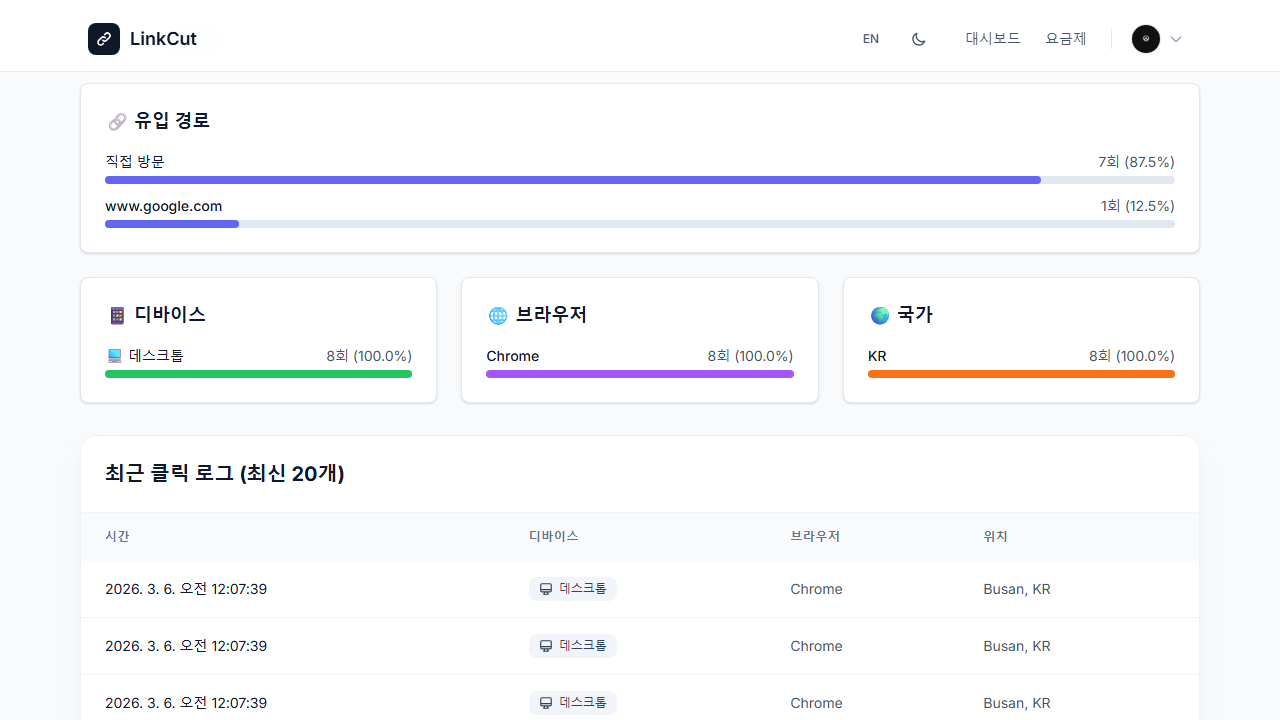Click the earth icon beside 국가
This screenshot has height=720, width=1280.
(880, 315)
